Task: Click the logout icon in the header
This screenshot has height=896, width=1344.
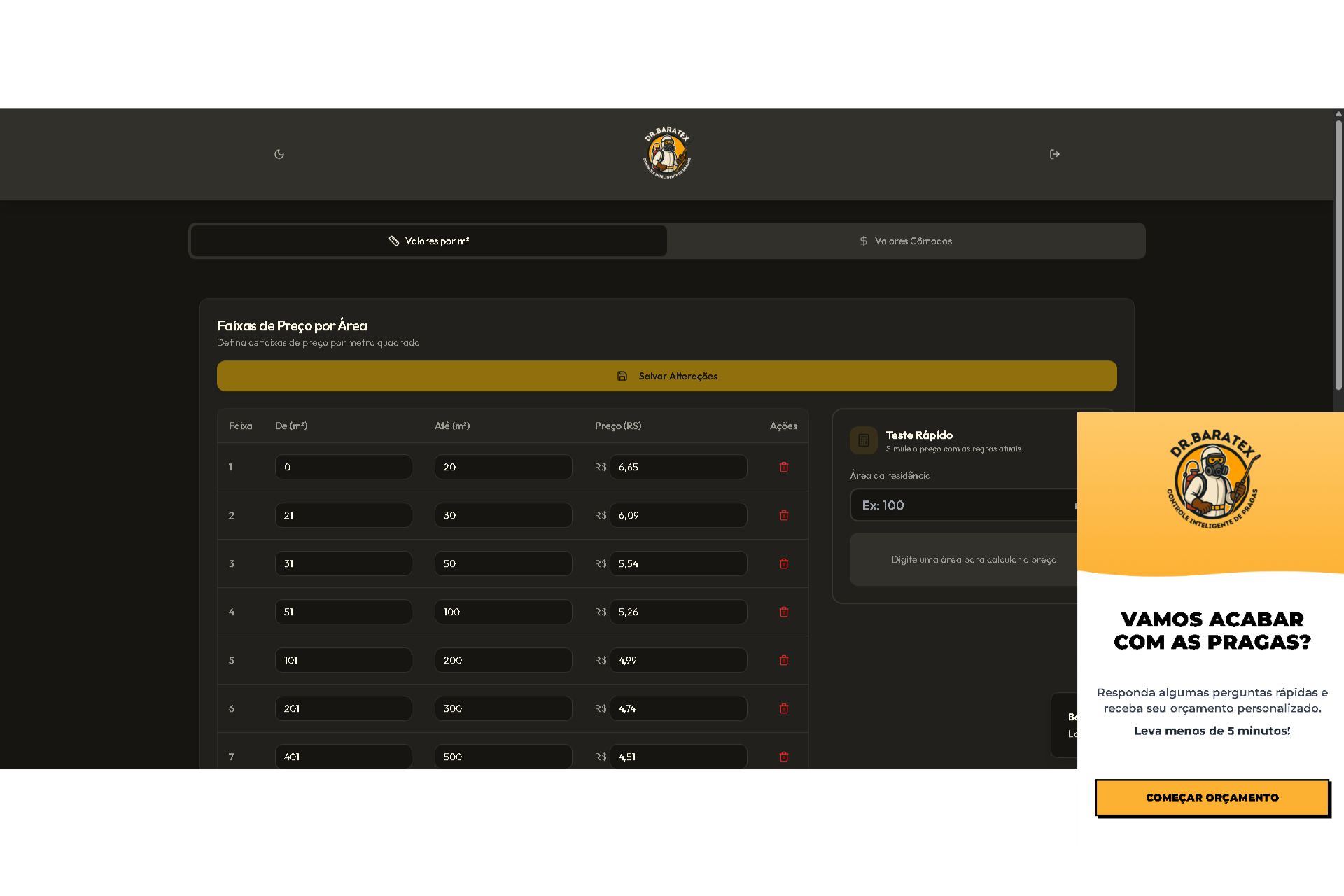Action: click(1054, 154)
